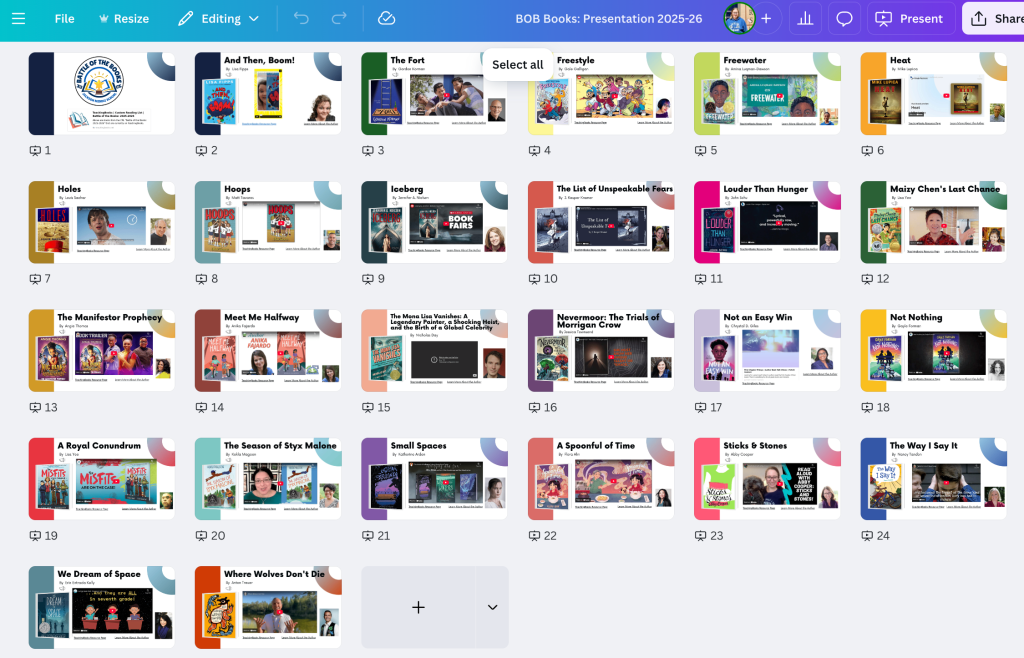
Task: Click the Undo arrow icon
Action: click(x=301, y=18)
